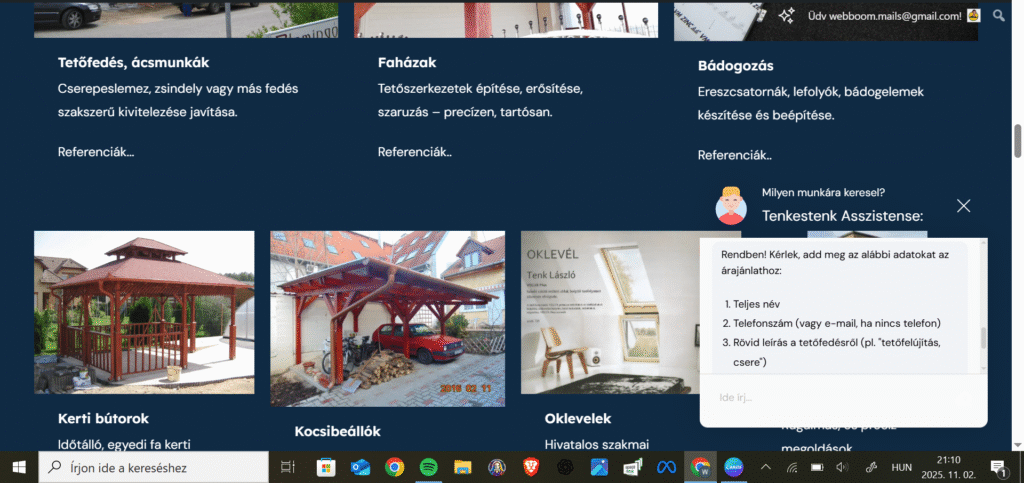Image resolution: width=1024 pixels, height=483 pixels.
Task: Open Task View on the taskbar
Action: 287,467
